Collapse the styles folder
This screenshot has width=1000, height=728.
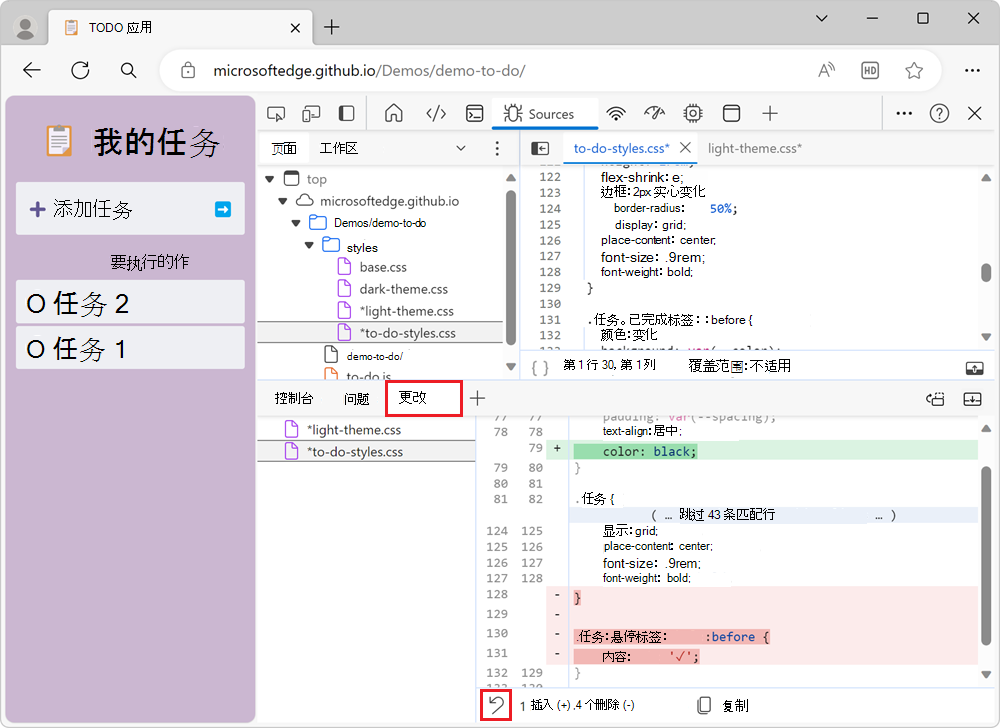click(x=309, y=245)
